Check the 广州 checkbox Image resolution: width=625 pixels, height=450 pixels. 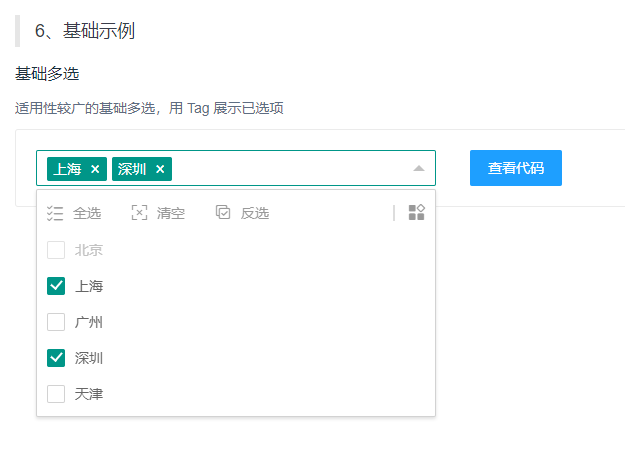pos(56,322)
